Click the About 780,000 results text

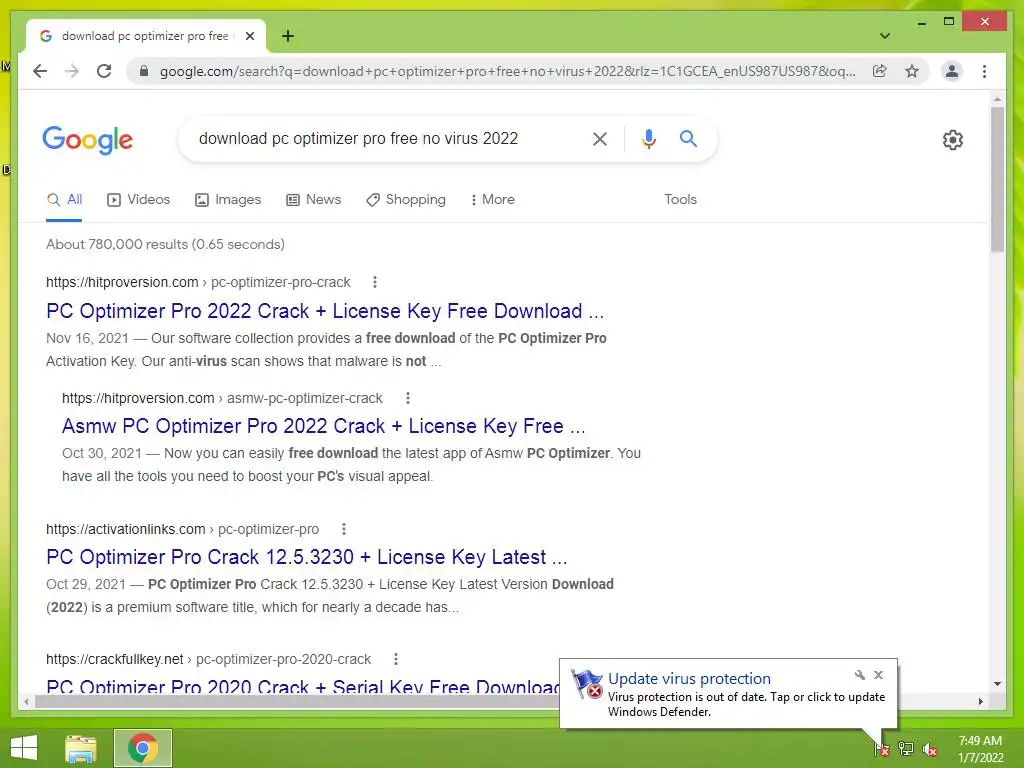click(165, 244)
